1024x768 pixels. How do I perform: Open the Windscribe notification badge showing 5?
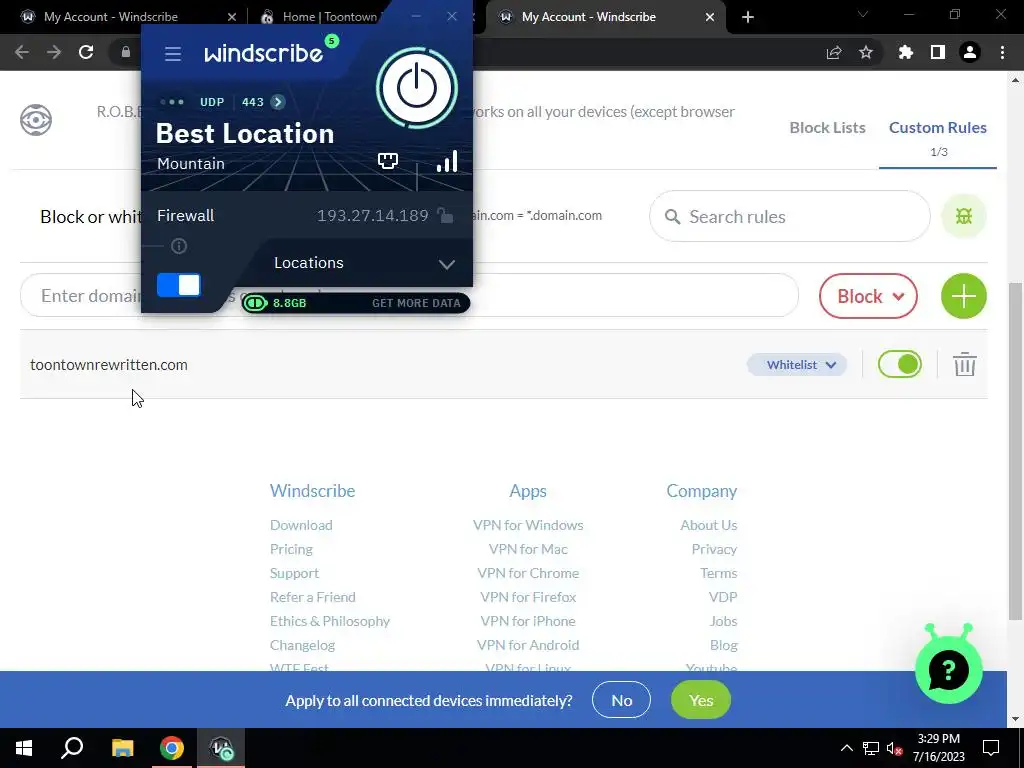click(x=332, y=41)
